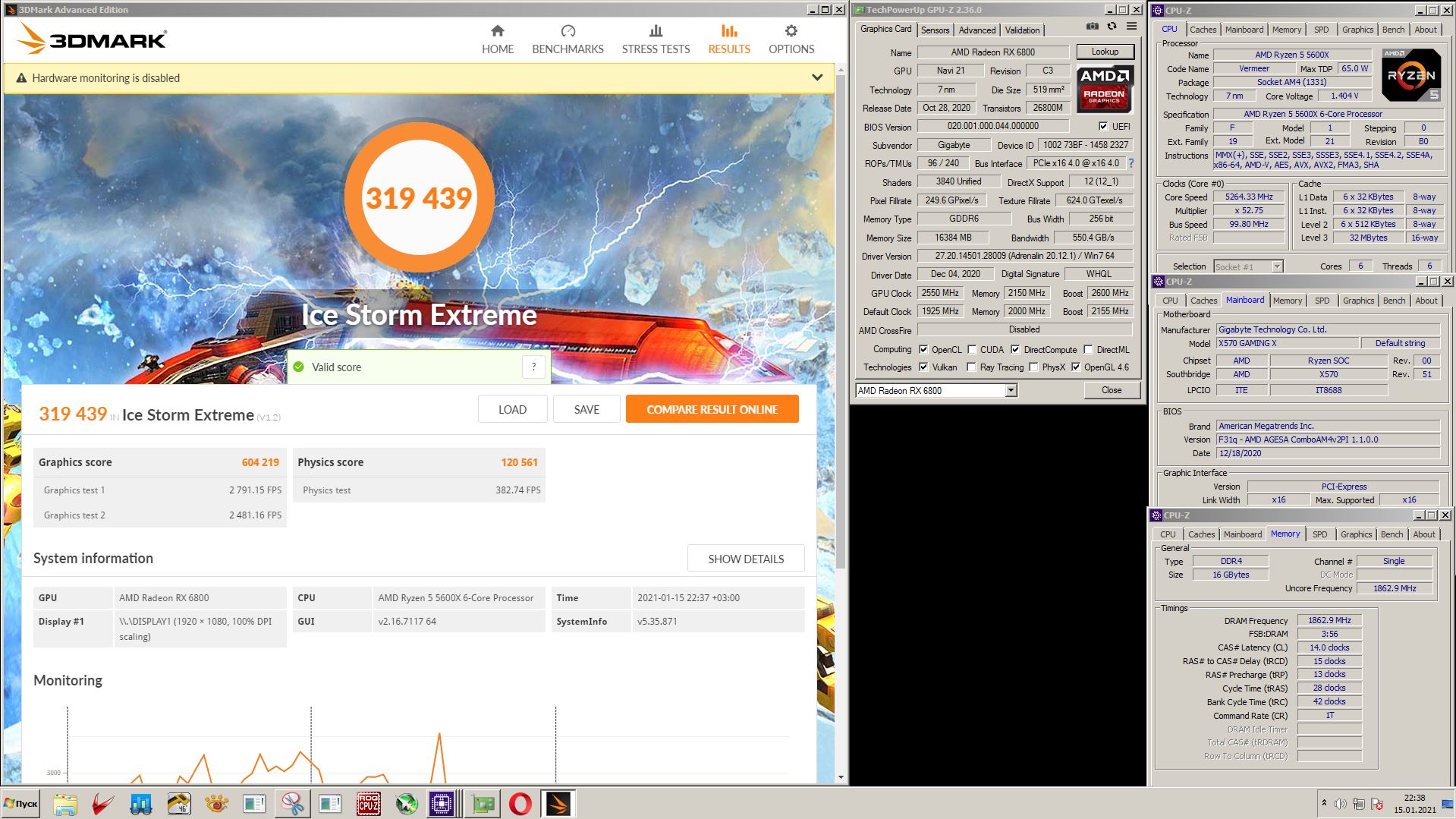Show hidden system tray icons arrow
The width and height of the screenshot is (1456, 819).
[1324, 803]
